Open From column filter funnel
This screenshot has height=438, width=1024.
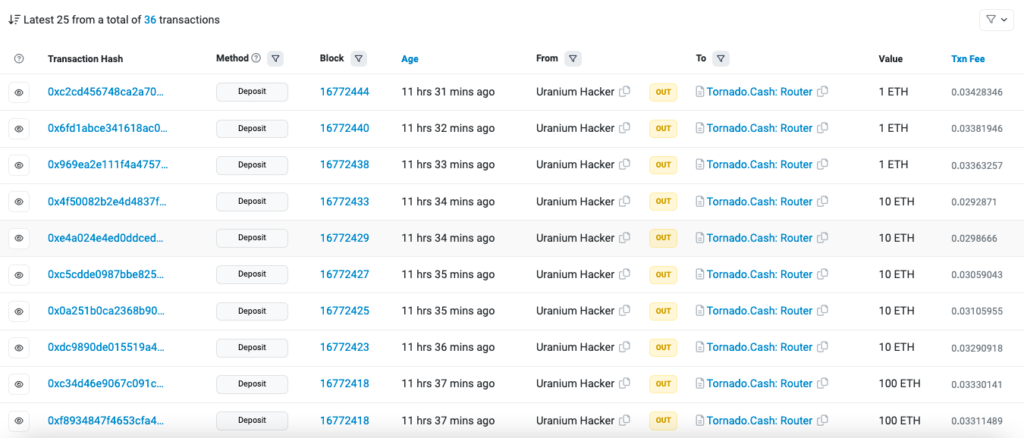point(573,58)
